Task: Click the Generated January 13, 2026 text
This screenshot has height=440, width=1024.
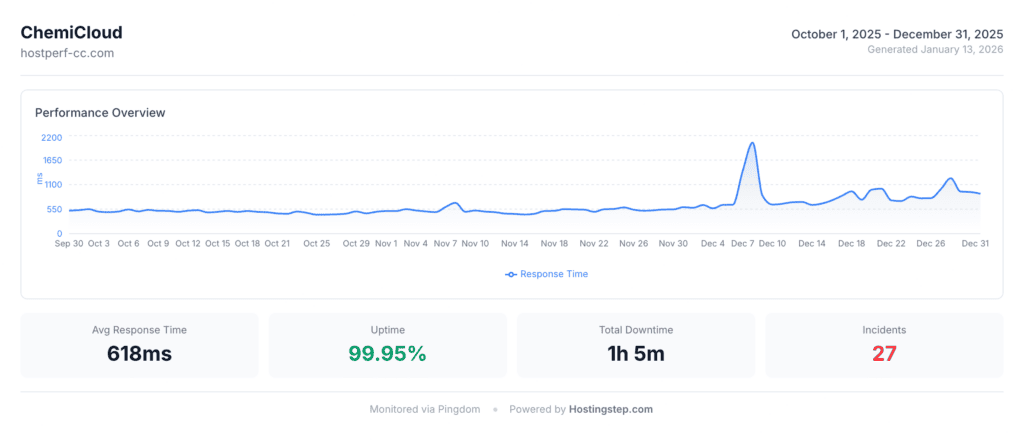Action: pos(935,49)
